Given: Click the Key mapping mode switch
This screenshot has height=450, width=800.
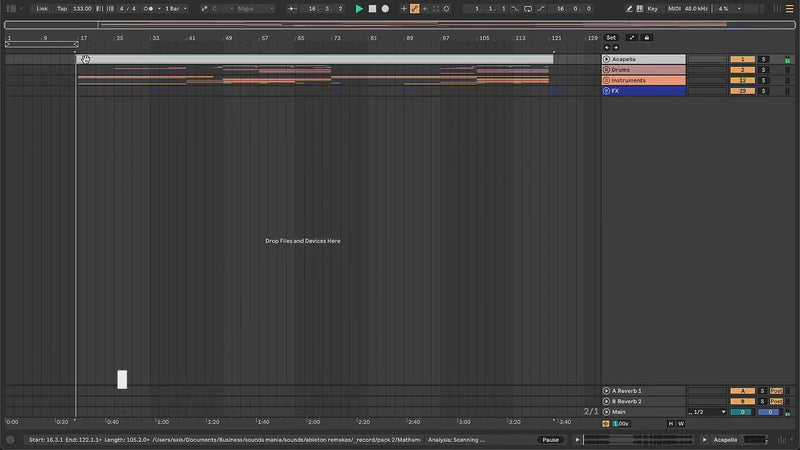Looking at the screenshot, I should pyautogui.click(x=652, y=8).
